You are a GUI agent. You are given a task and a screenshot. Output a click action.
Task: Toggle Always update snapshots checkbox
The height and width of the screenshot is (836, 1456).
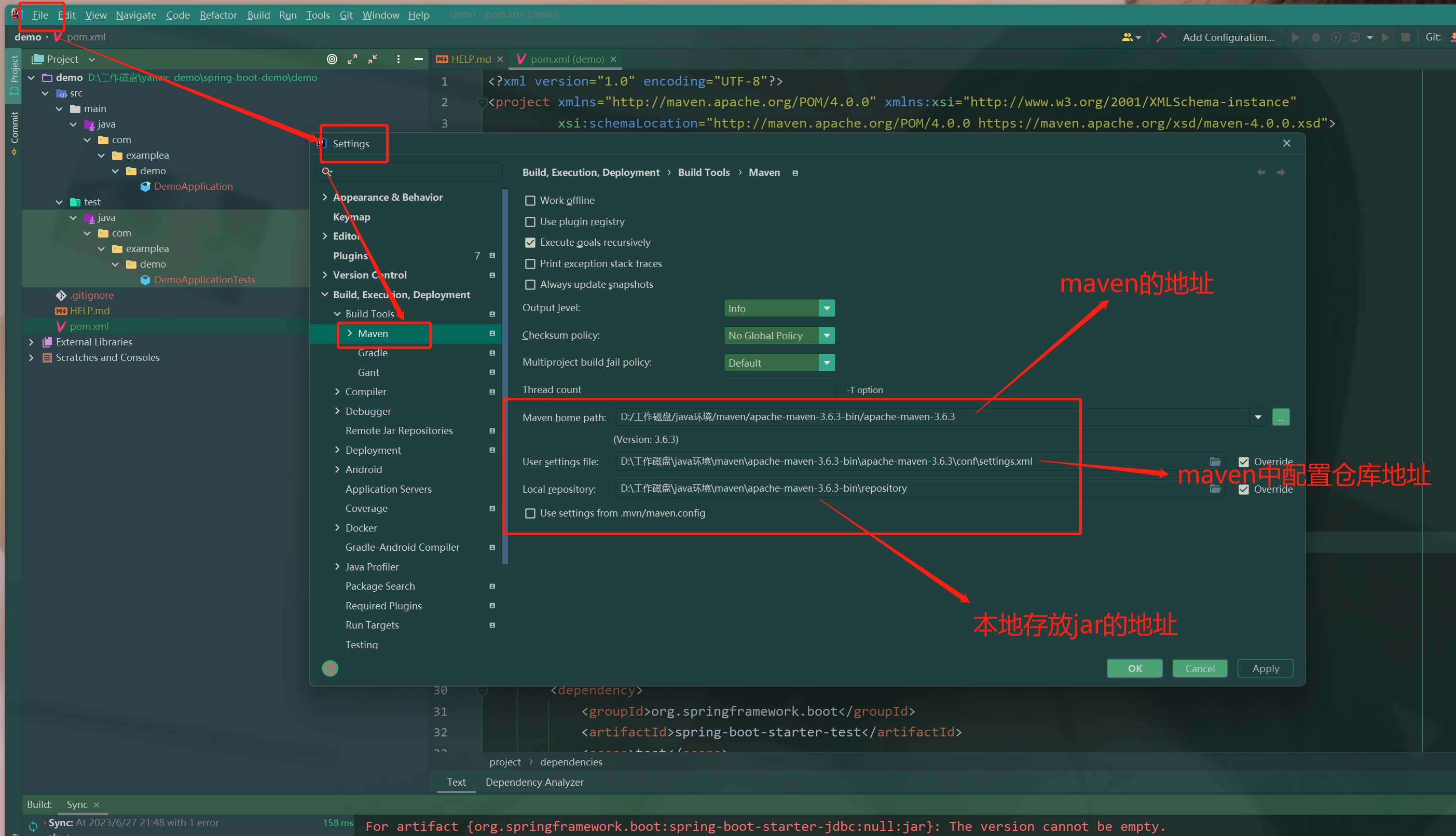tap(529, 284)
